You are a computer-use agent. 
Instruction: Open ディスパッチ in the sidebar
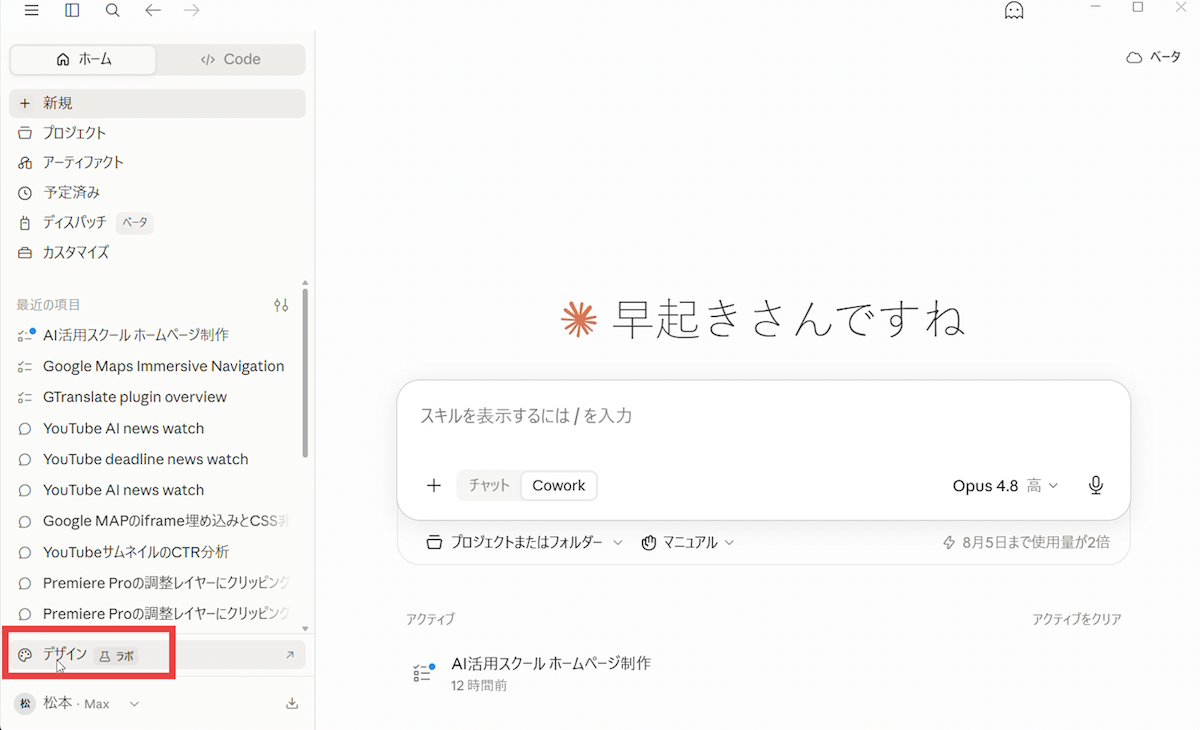coord(158,223)
